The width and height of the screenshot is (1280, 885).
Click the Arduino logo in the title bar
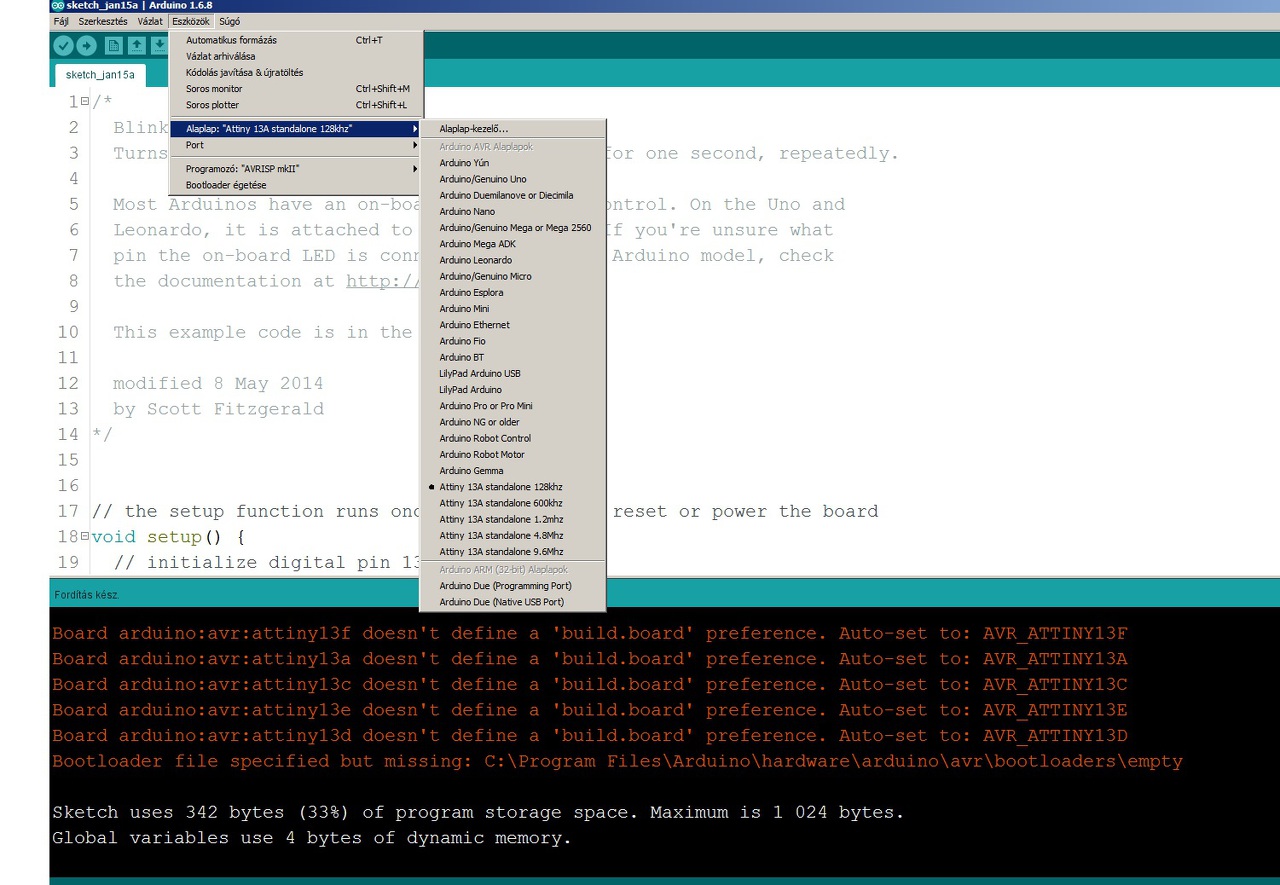(x=57, y=5)
